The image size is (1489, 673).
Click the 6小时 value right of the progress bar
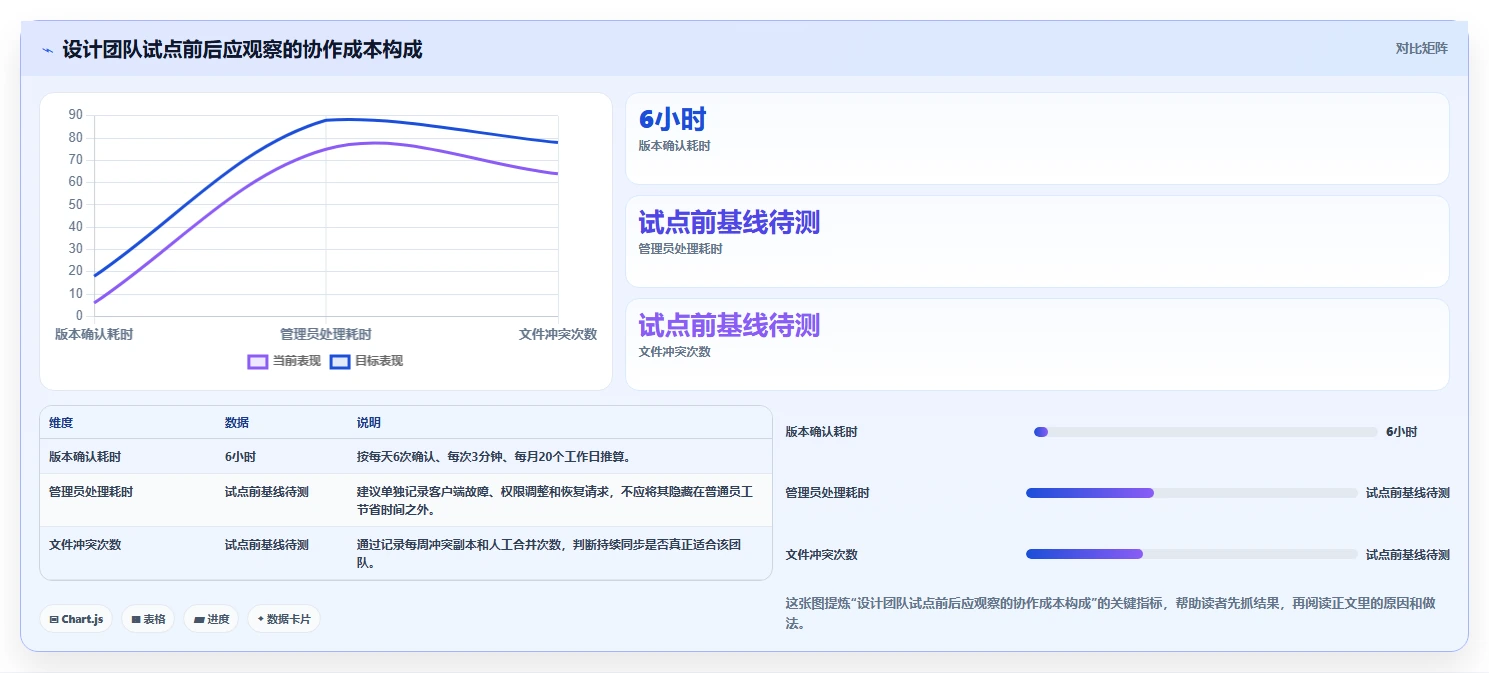click(1401, 432)
